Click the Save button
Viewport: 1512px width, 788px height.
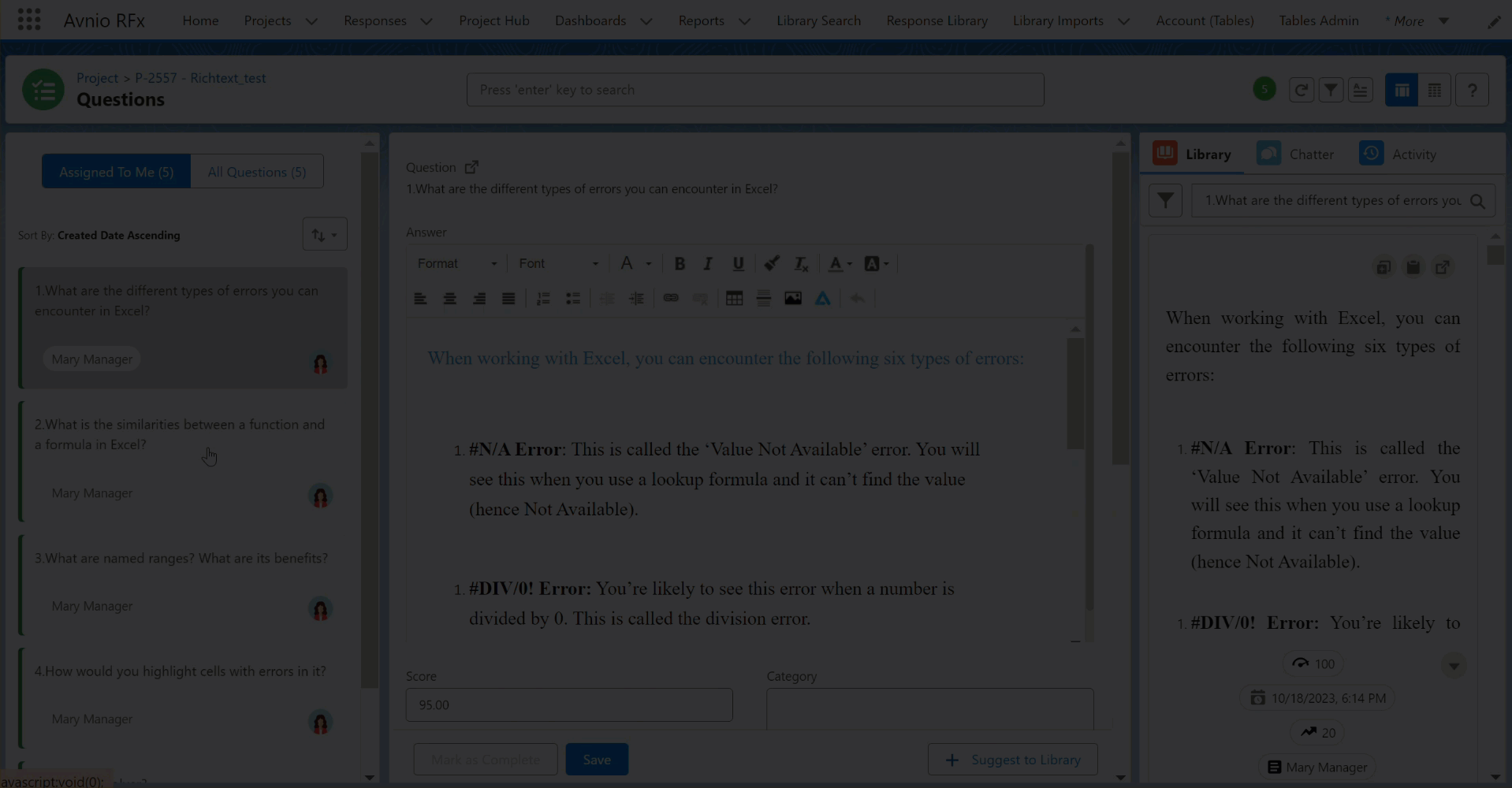coord(597,760)
